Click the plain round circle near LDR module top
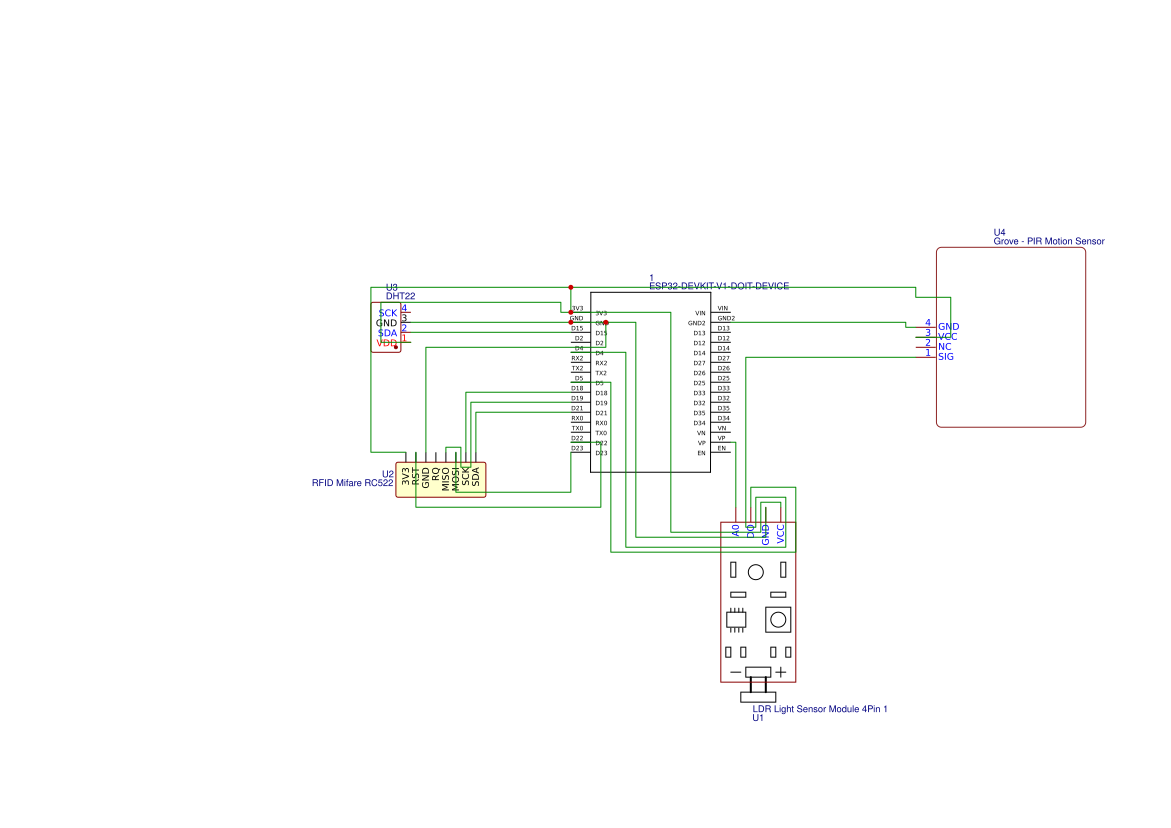Screen dimensions: 1171x828 [756, 572]
